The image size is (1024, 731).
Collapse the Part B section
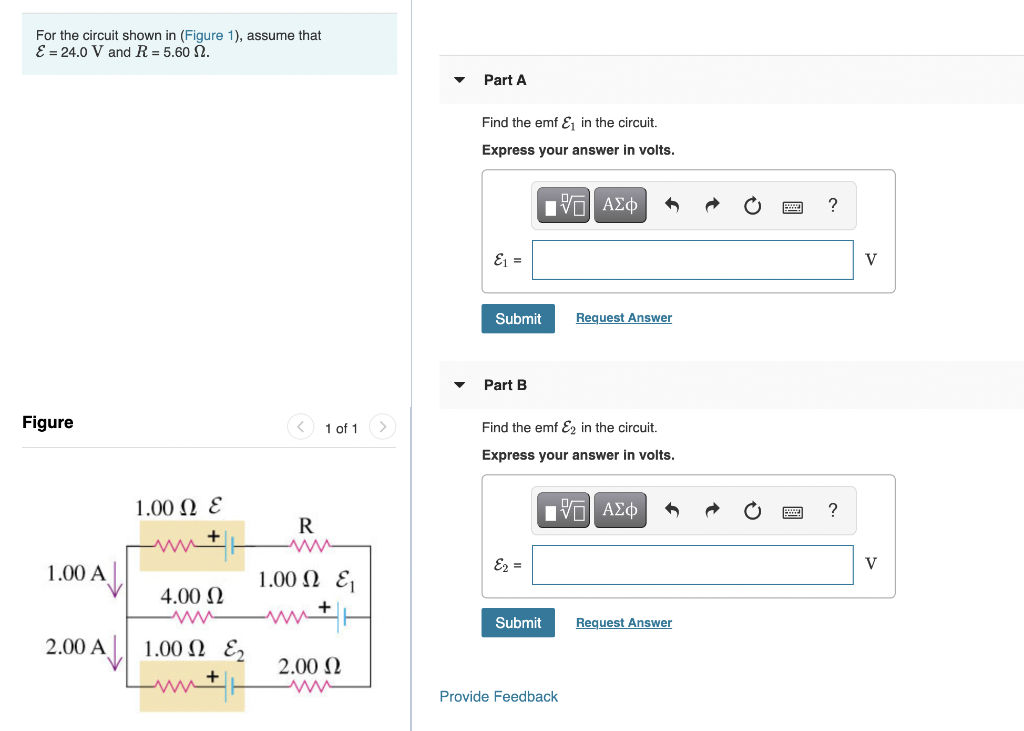tap(460, 385)
